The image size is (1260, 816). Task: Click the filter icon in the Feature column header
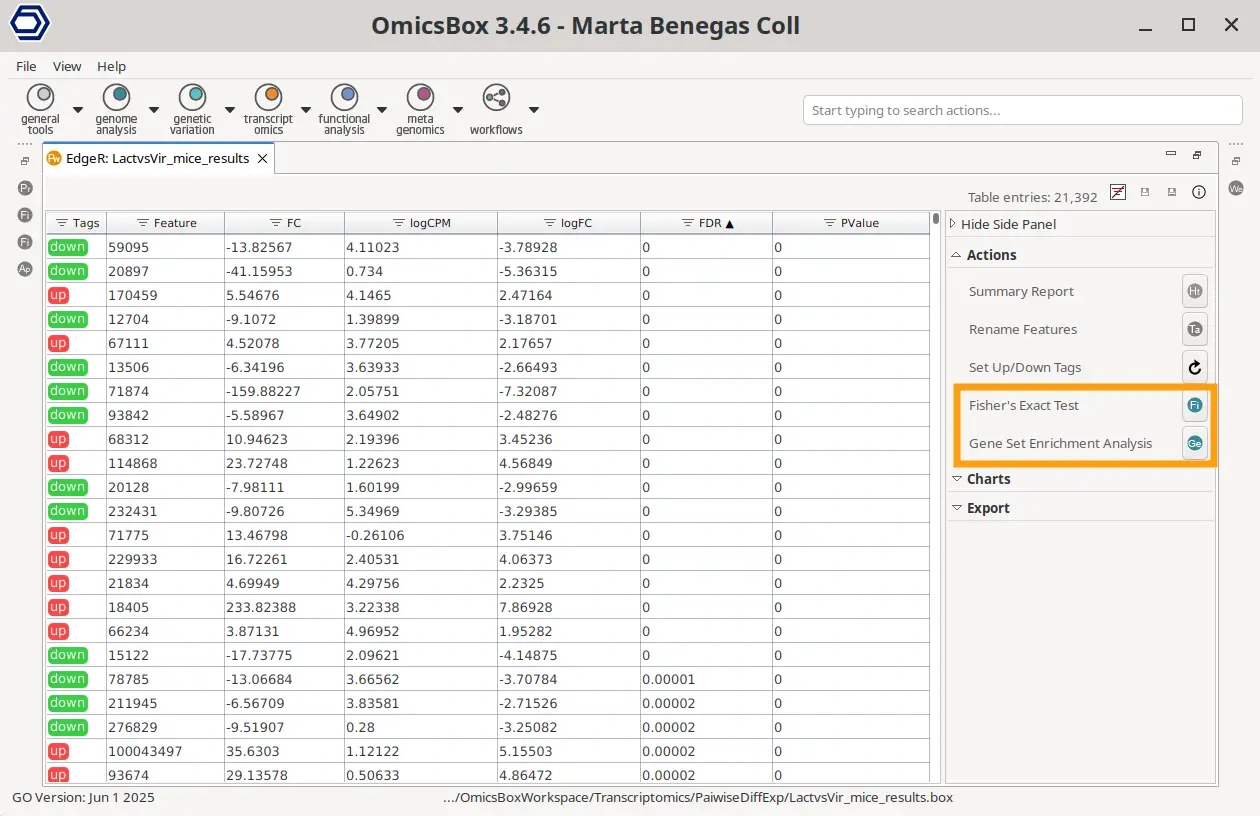pyautogui.click(x=143, y=223)
